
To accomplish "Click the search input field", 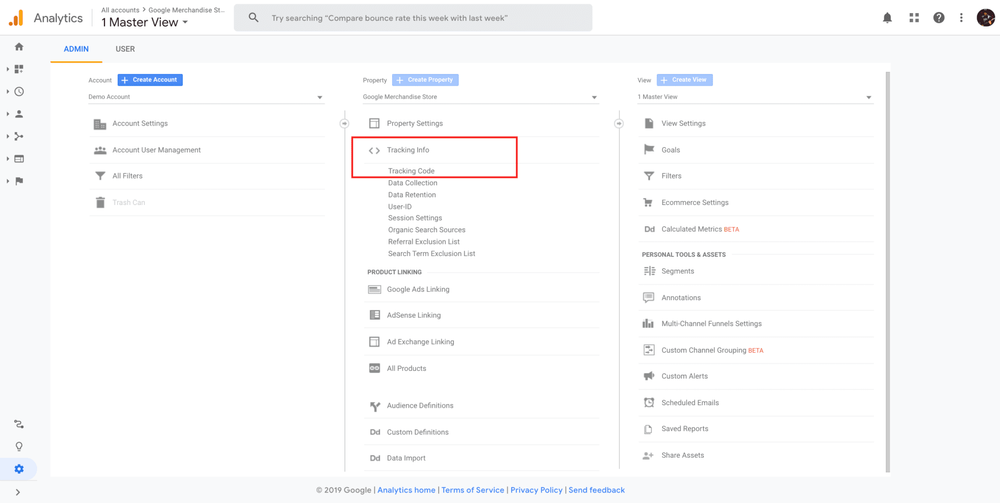I will click(413, 18).
